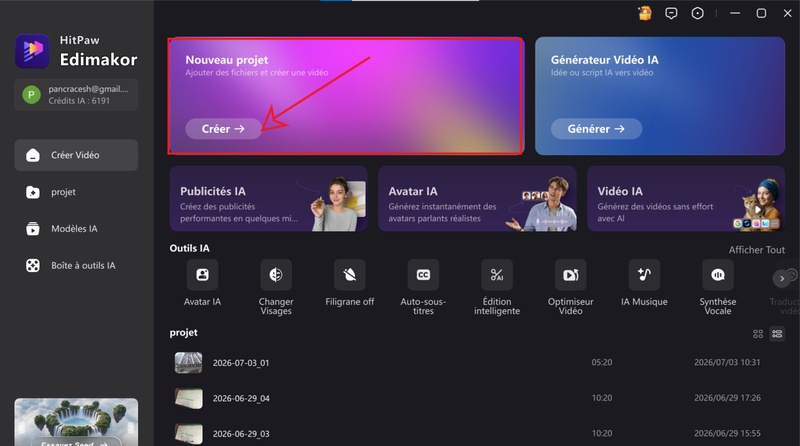Open Boîte à outils IA section
This screenshot has width=800, height=446.
pyautogui.click(x=76, y=266)
